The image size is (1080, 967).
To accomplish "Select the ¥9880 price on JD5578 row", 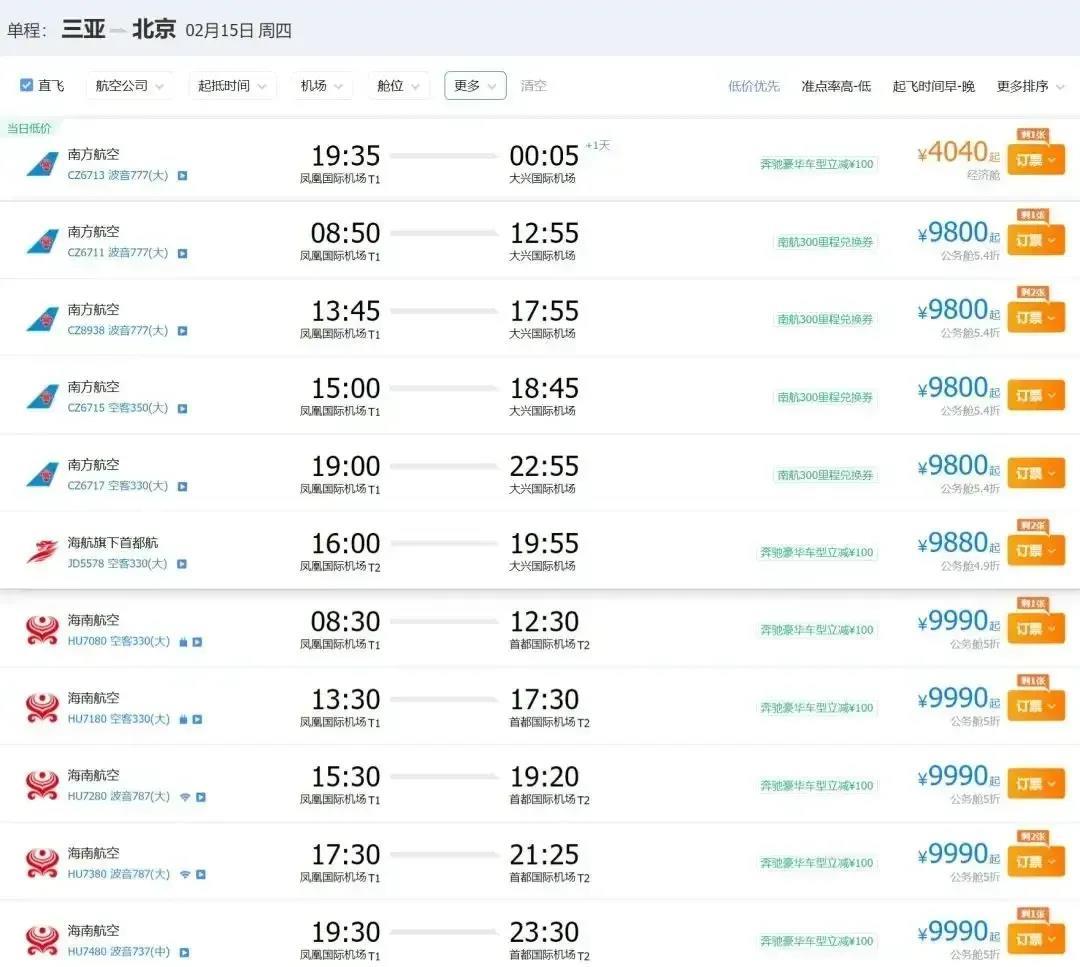I will (x=957, y=543).
